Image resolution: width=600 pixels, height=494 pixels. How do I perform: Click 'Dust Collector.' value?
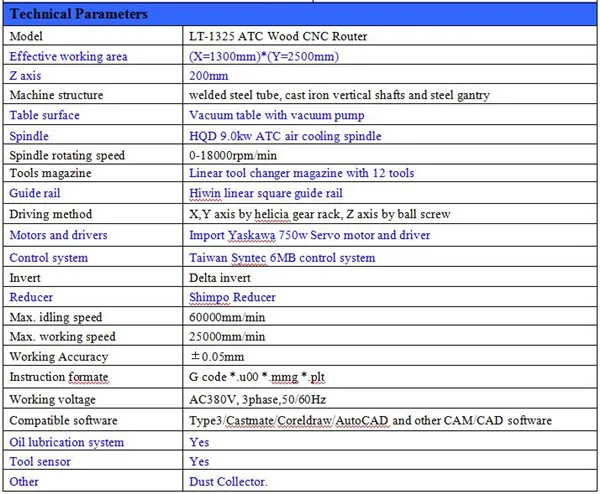click(228, 482)
